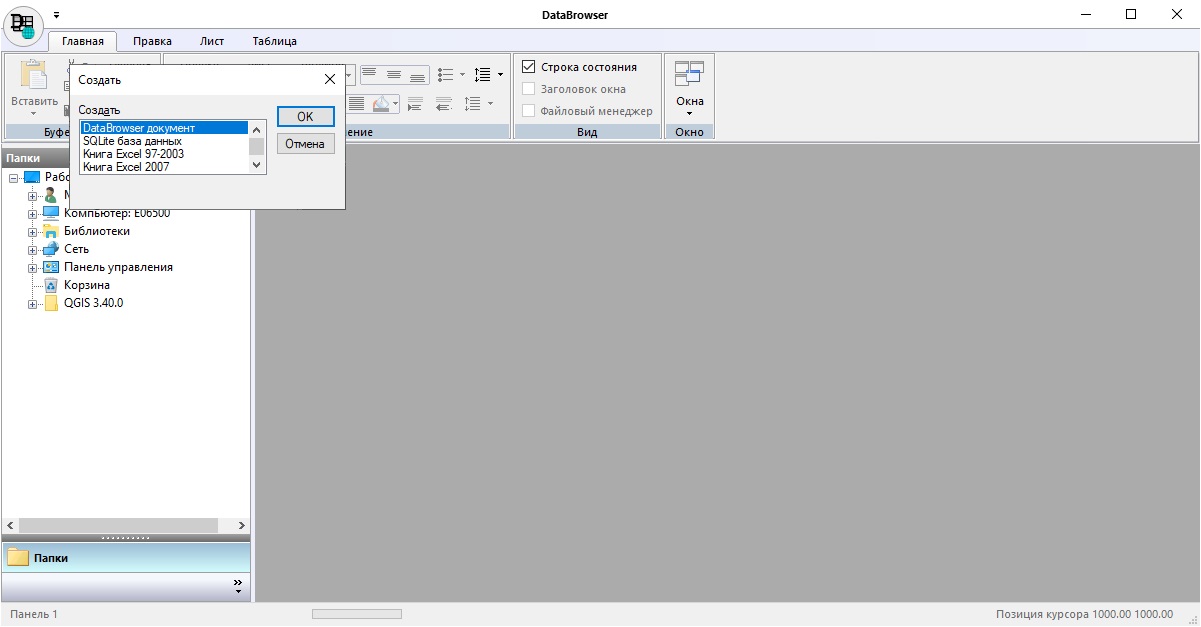Screen dimensions: 1201x627
Task: Toggle the Файловый менеджер checkbox
Action: coord(529,111)
